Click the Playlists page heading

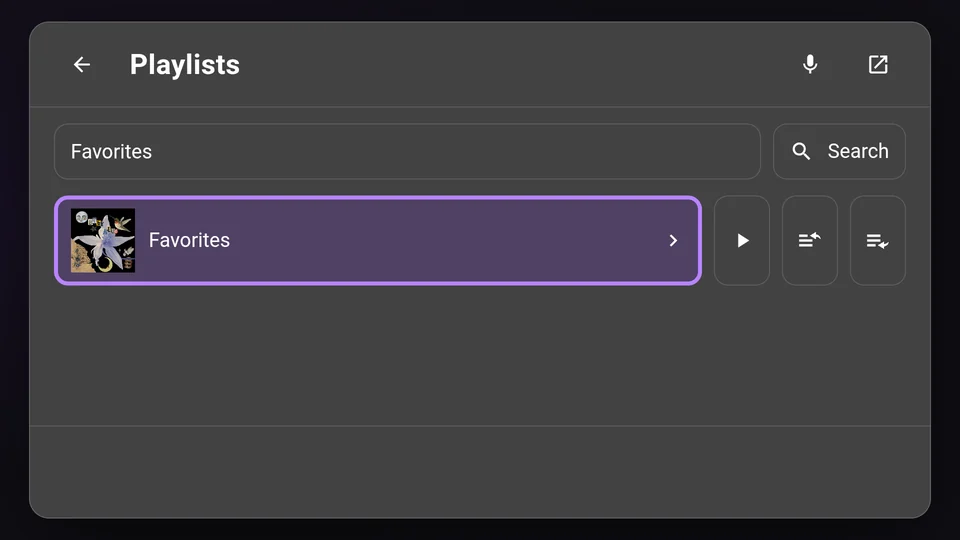tap(184, 64)
